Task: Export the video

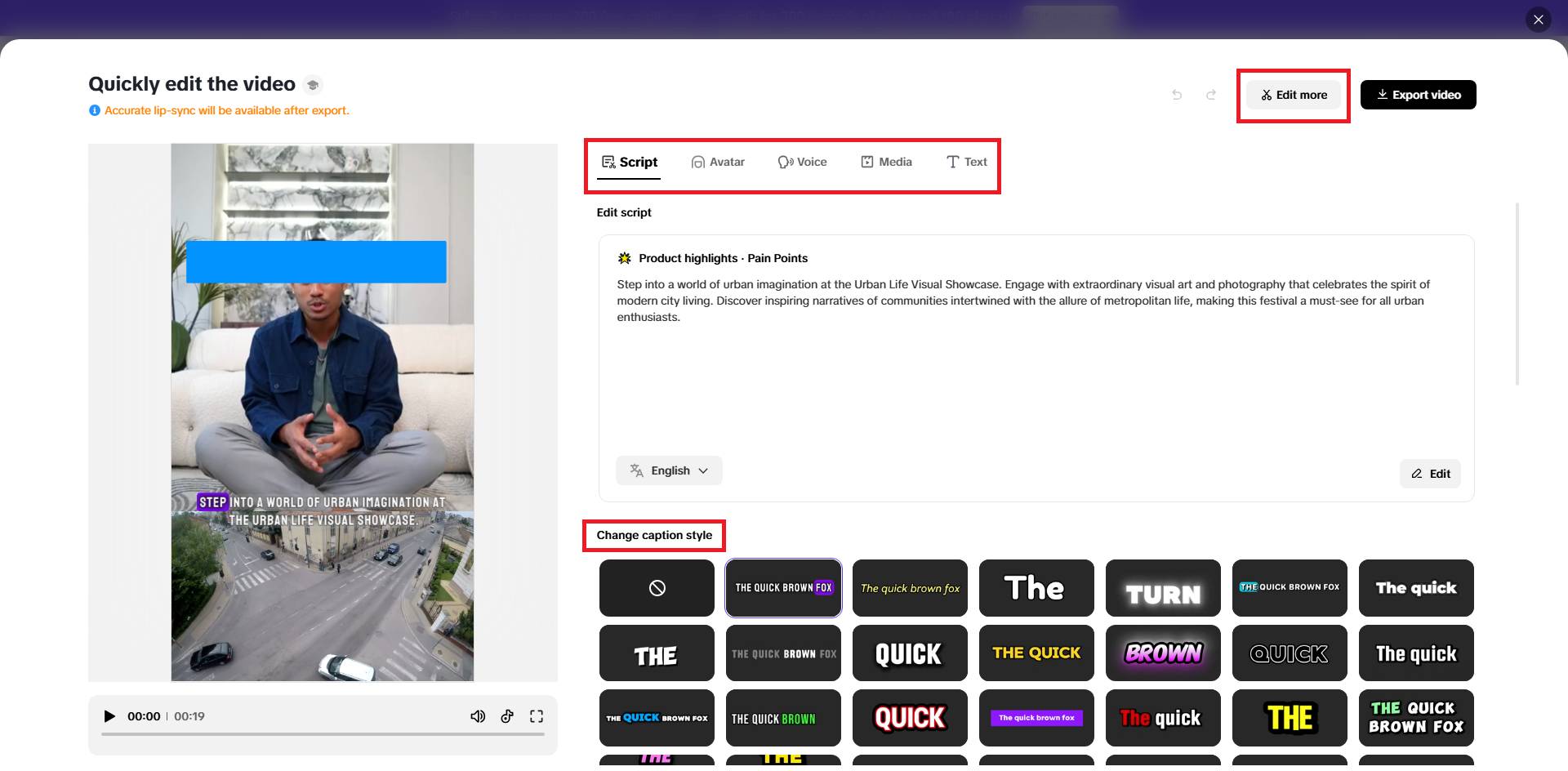Action: (x=1419, y=95)
